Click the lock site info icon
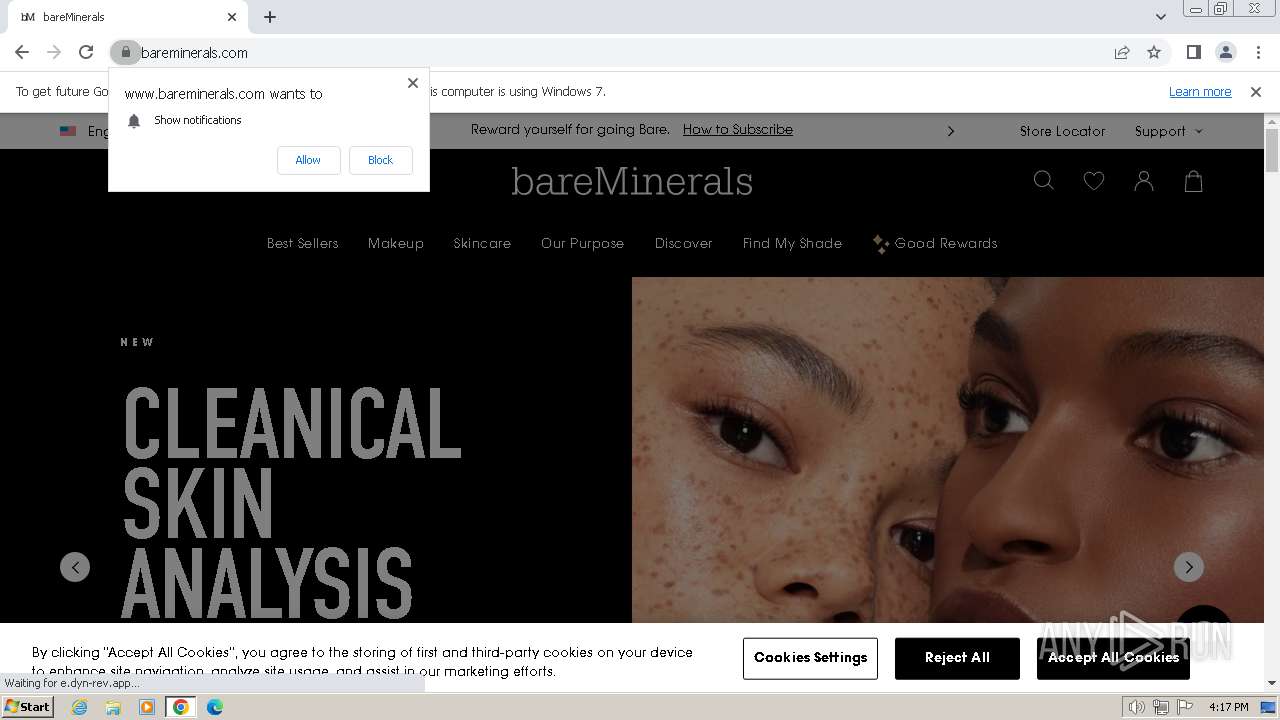 coord(125,52)
